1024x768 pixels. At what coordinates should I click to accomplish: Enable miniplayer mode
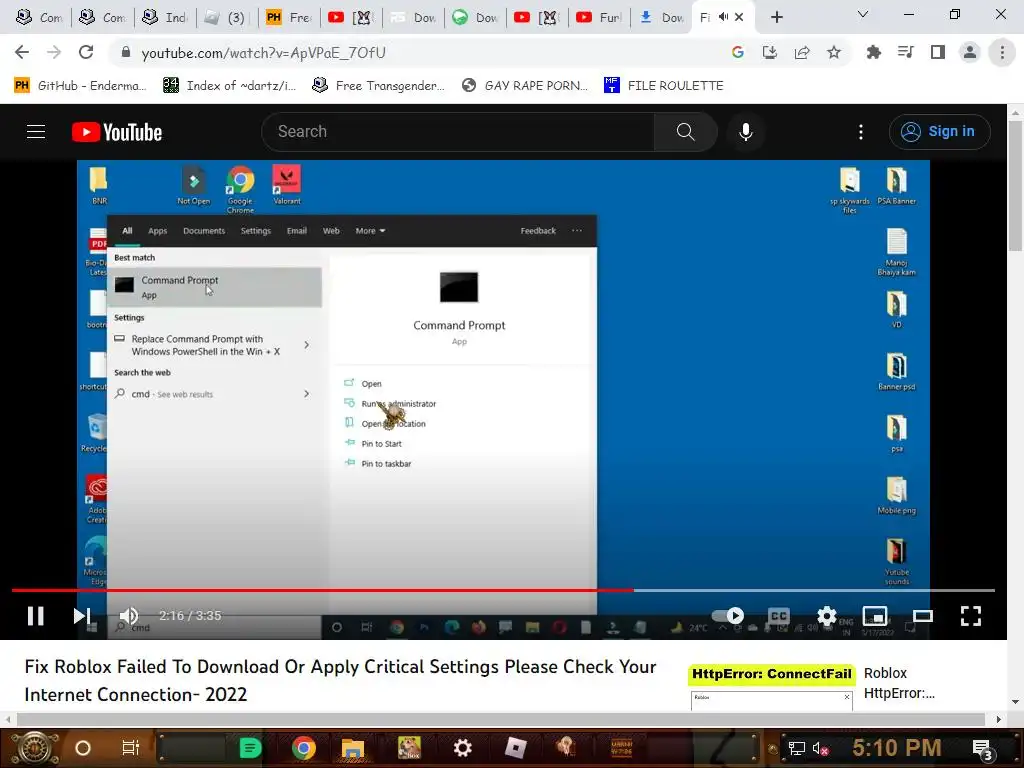[x=874, y=616]
